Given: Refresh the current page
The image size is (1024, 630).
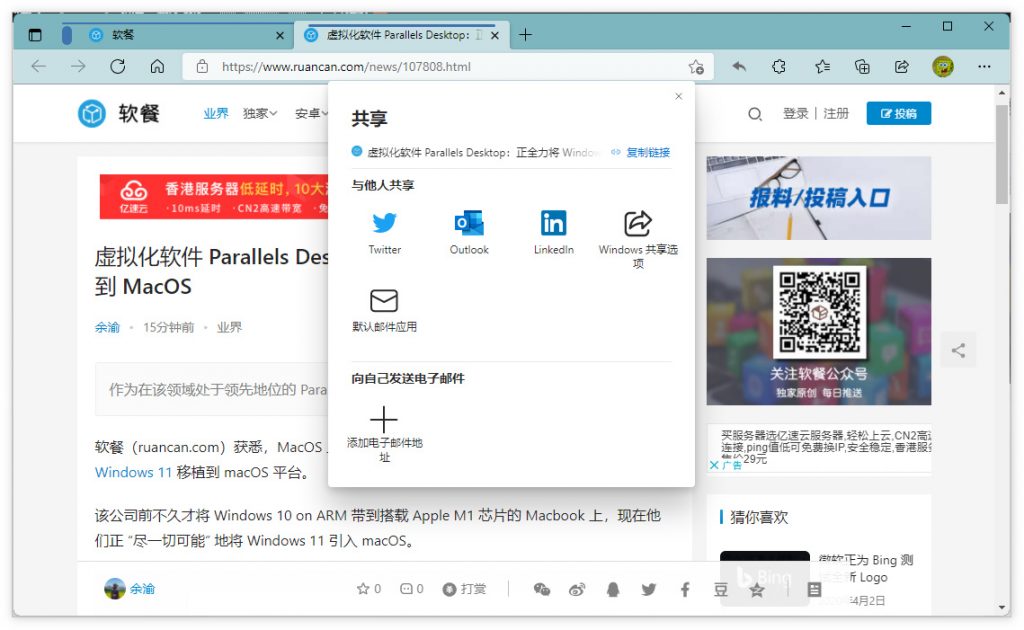Looking at the screenshot, I should 118,66.
